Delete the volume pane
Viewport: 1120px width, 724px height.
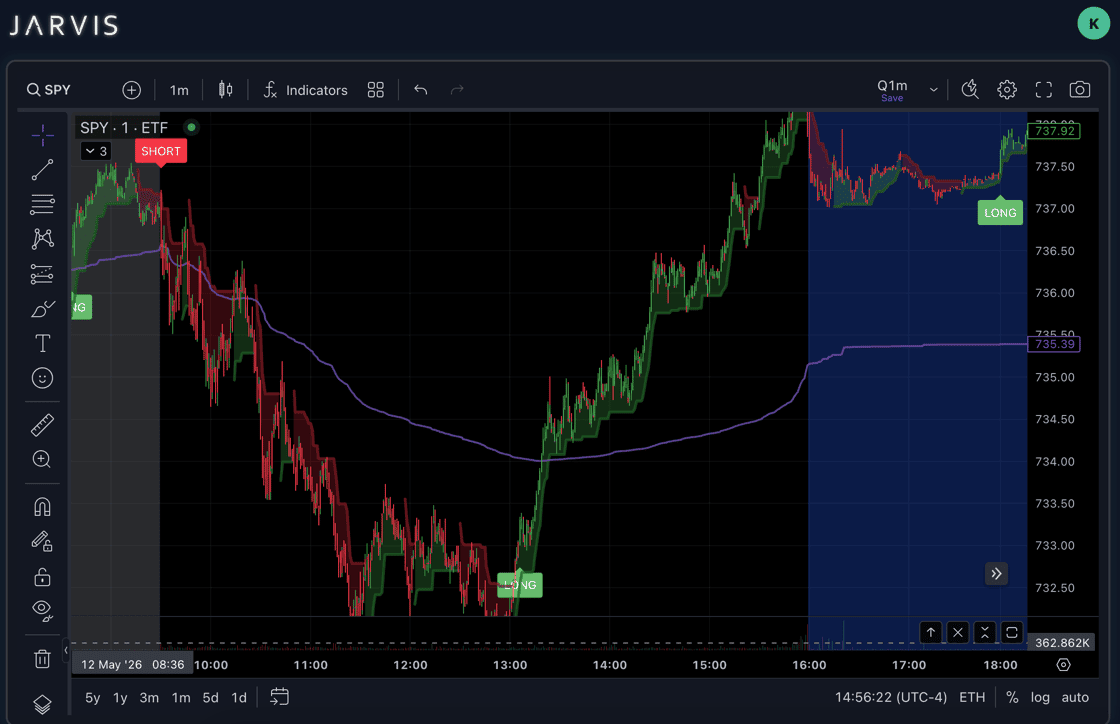[x=958, y=633]
